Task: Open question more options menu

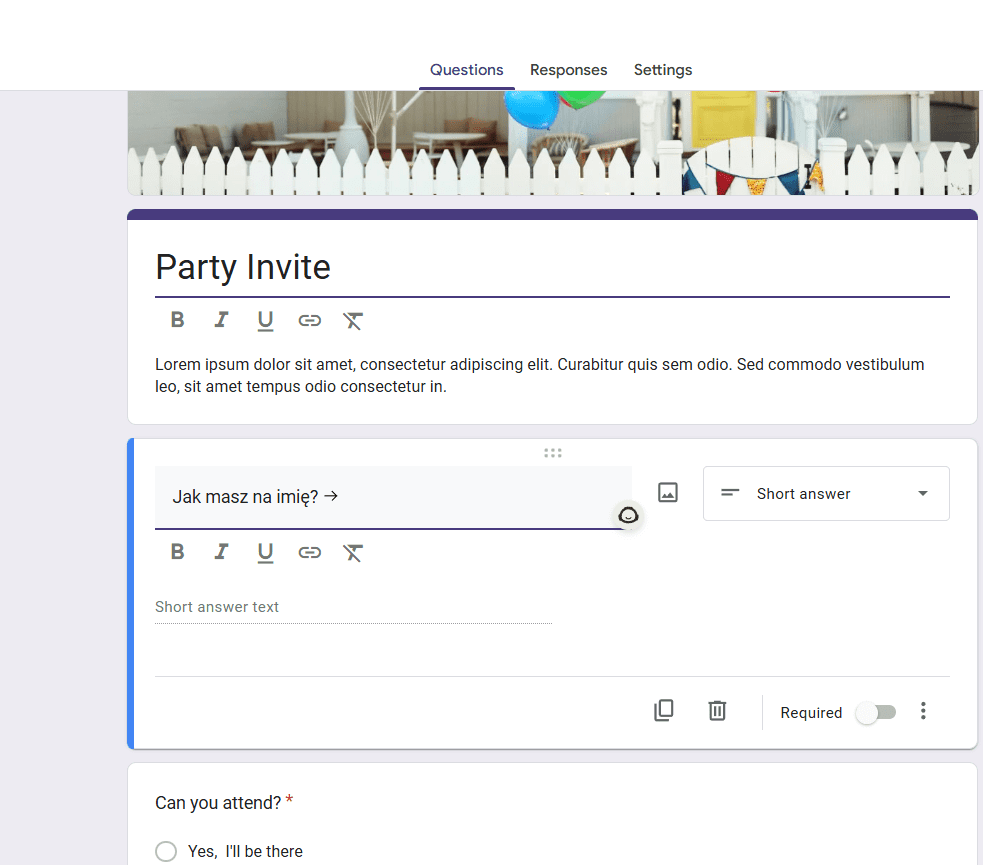Action: click(923, 711)
